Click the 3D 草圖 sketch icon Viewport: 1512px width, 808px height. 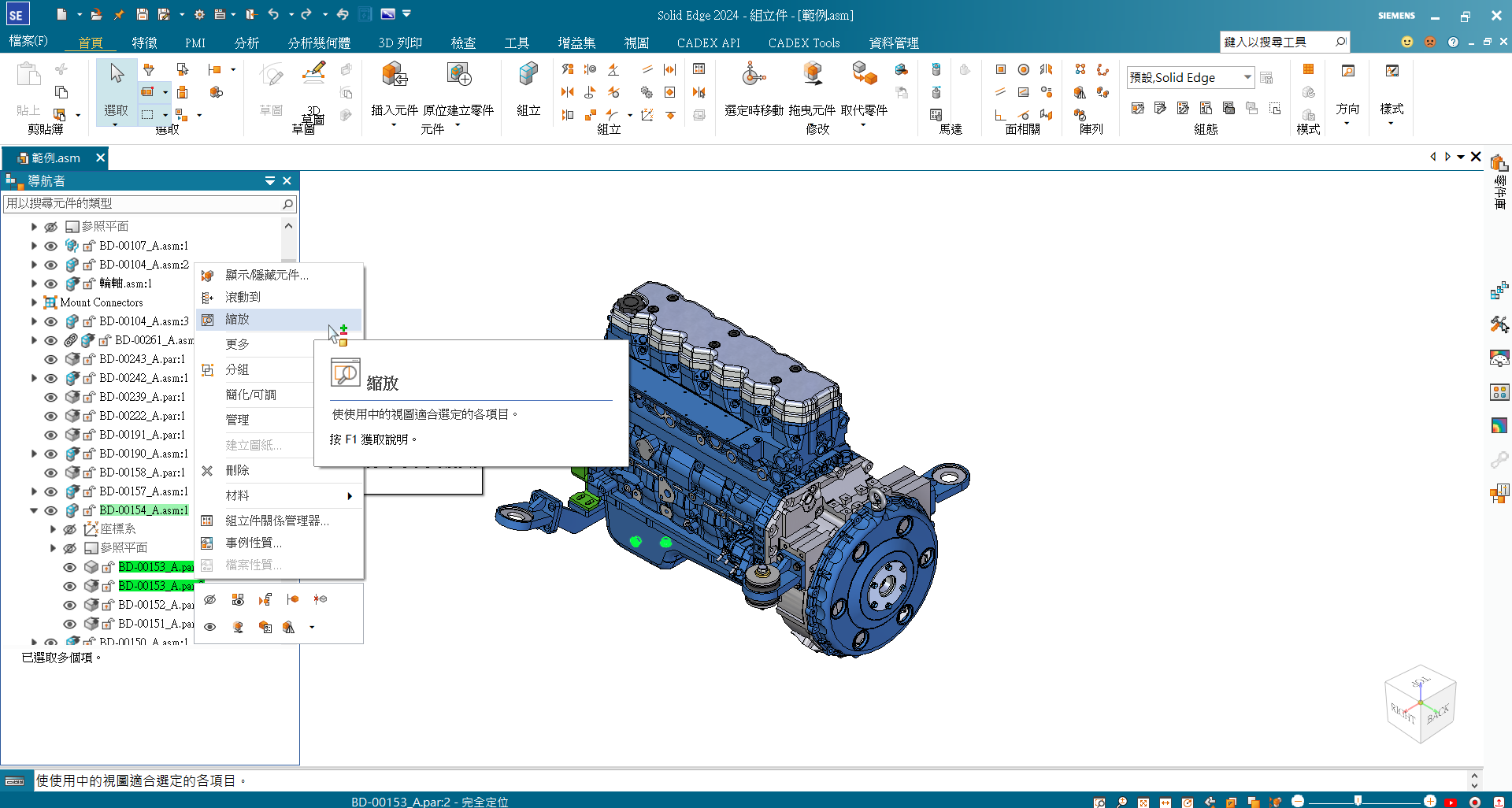coord(313,88)
